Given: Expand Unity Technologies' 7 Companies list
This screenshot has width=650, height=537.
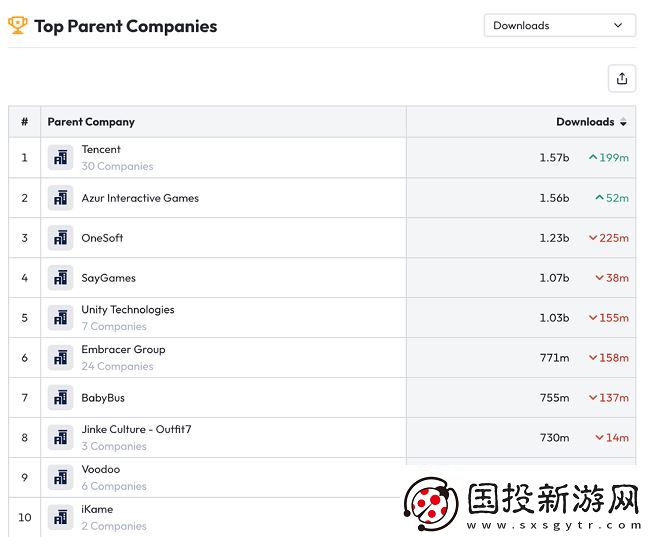Looking at the screenshot, I should pos(114,327).
